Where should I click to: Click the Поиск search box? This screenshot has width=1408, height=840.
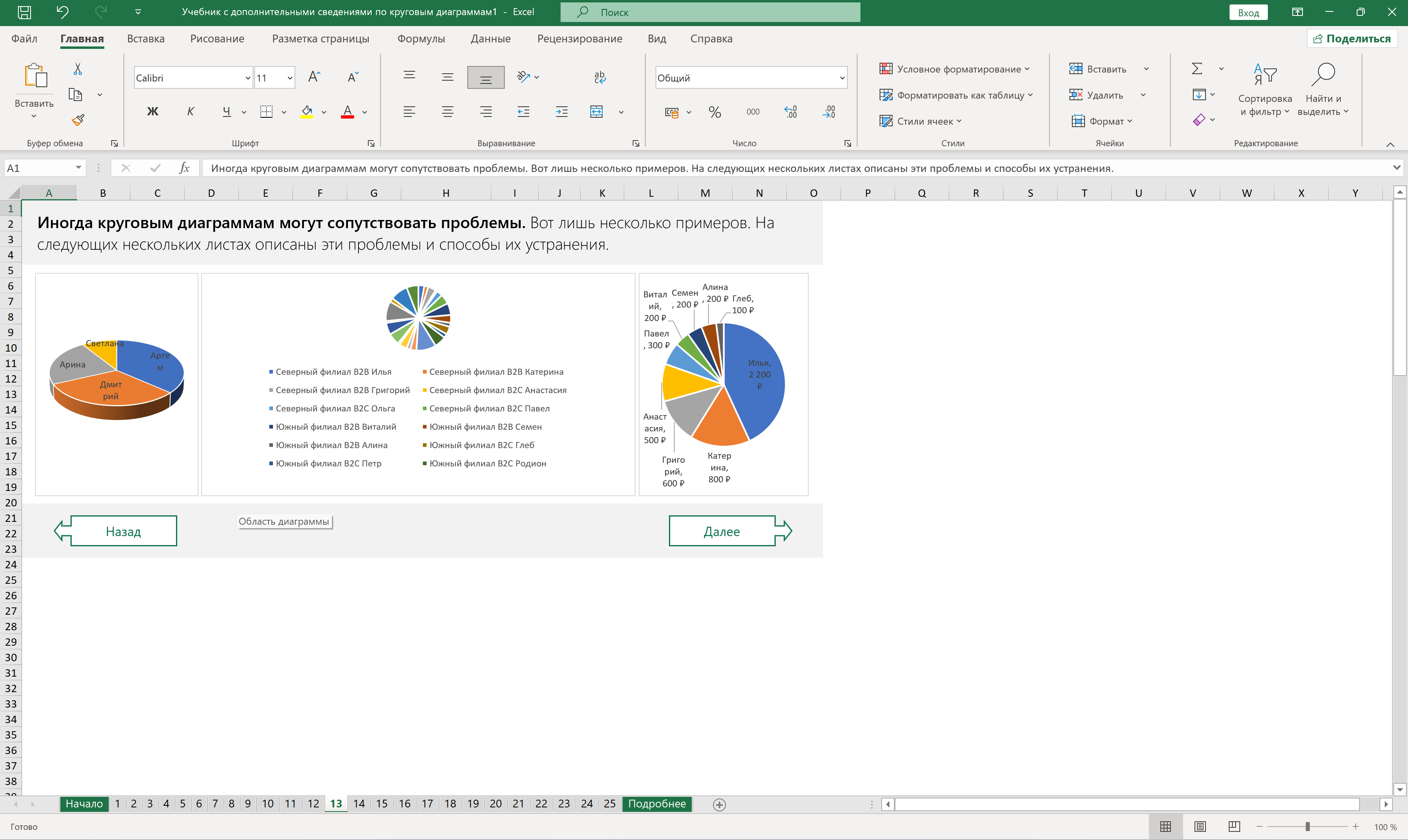click(710, 12)
